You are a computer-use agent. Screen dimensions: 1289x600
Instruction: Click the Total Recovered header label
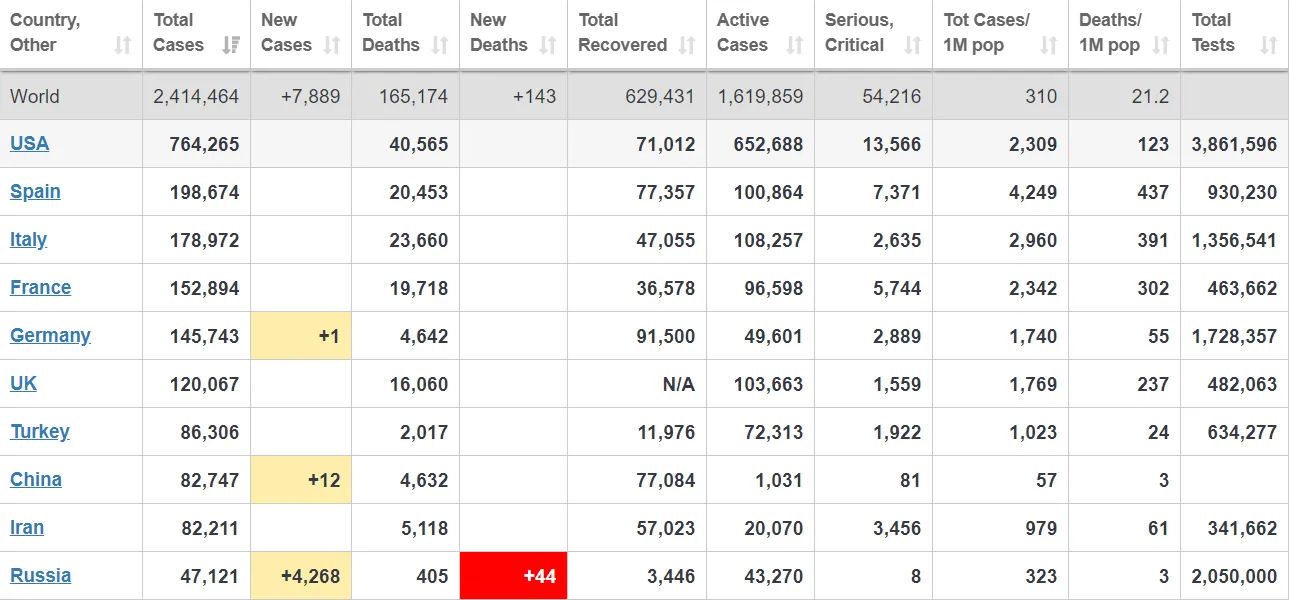click(x=622, y=32)
